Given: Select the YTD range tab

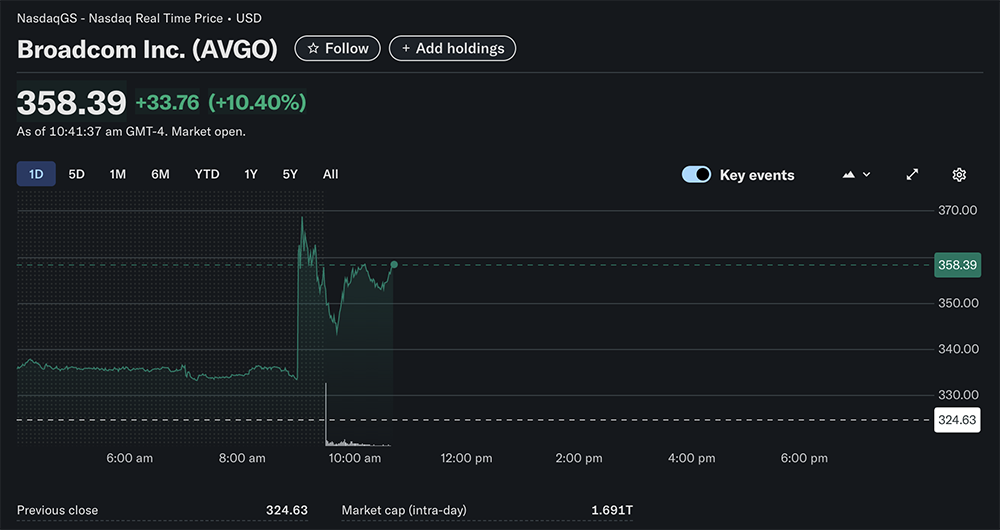Looking at the screenshot, I should click(x=207, y=174).
